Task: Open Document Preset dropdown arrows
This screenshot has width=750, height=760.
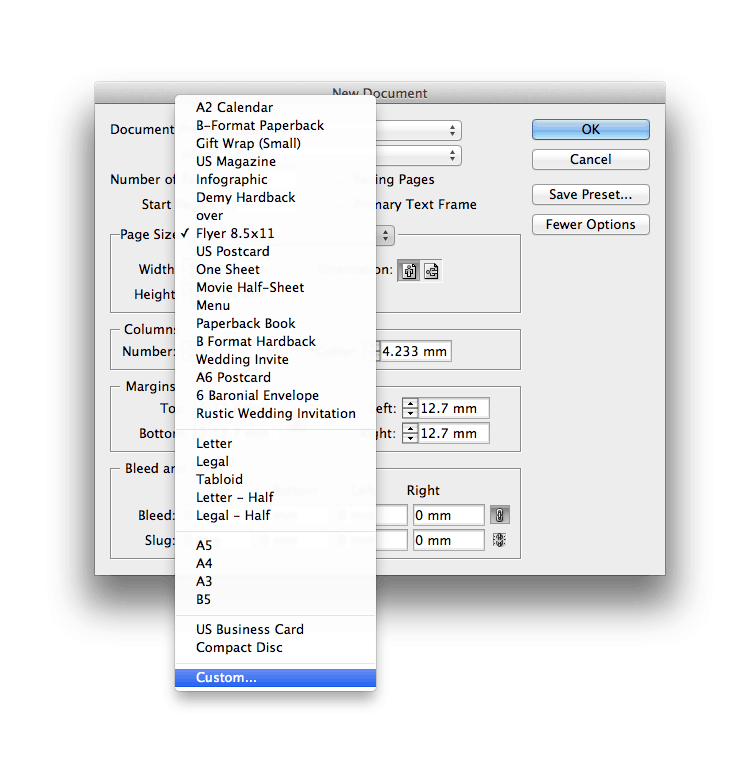Action: coord(452,130)
